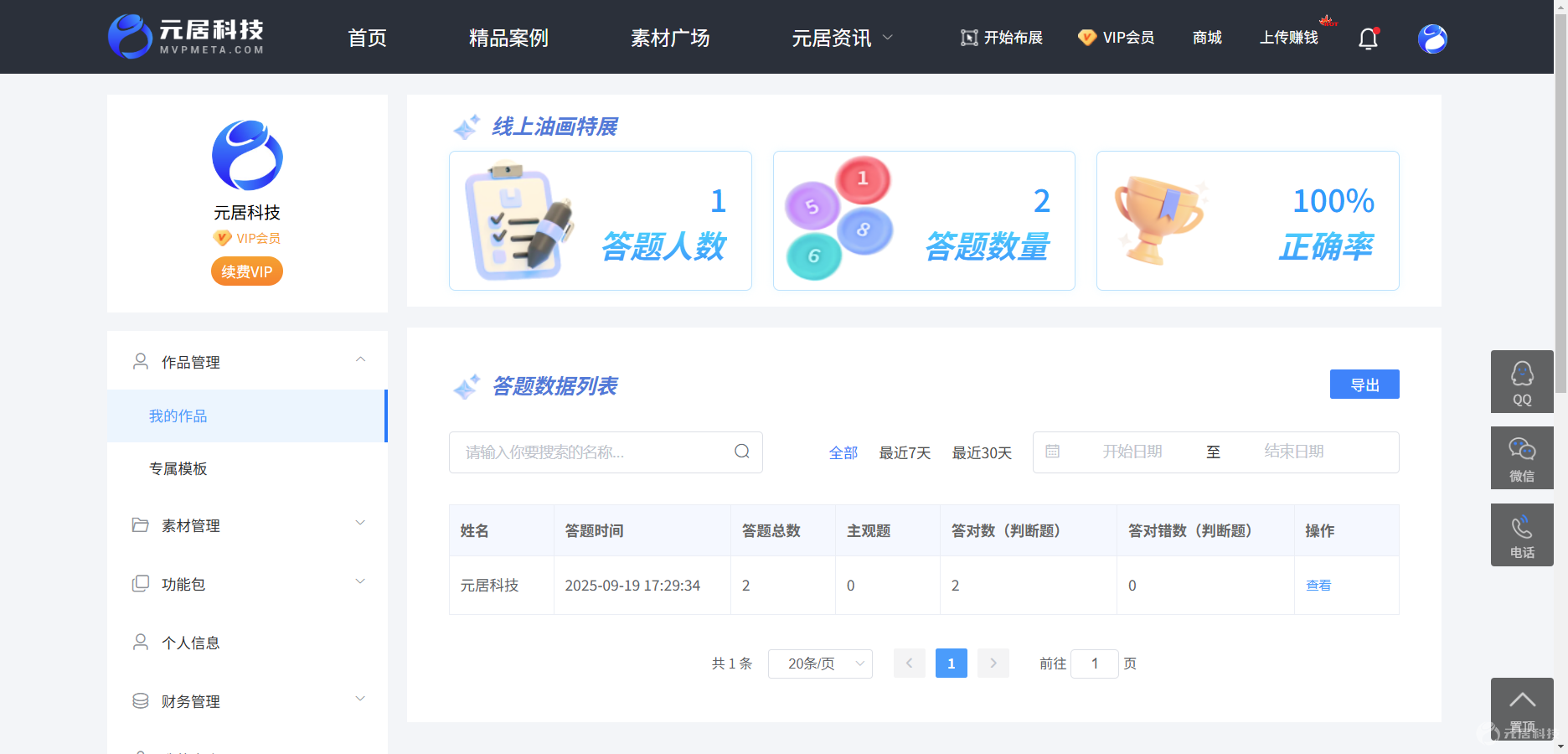
Task: Click the calendar icon in date range
Action: (1053, 452)
